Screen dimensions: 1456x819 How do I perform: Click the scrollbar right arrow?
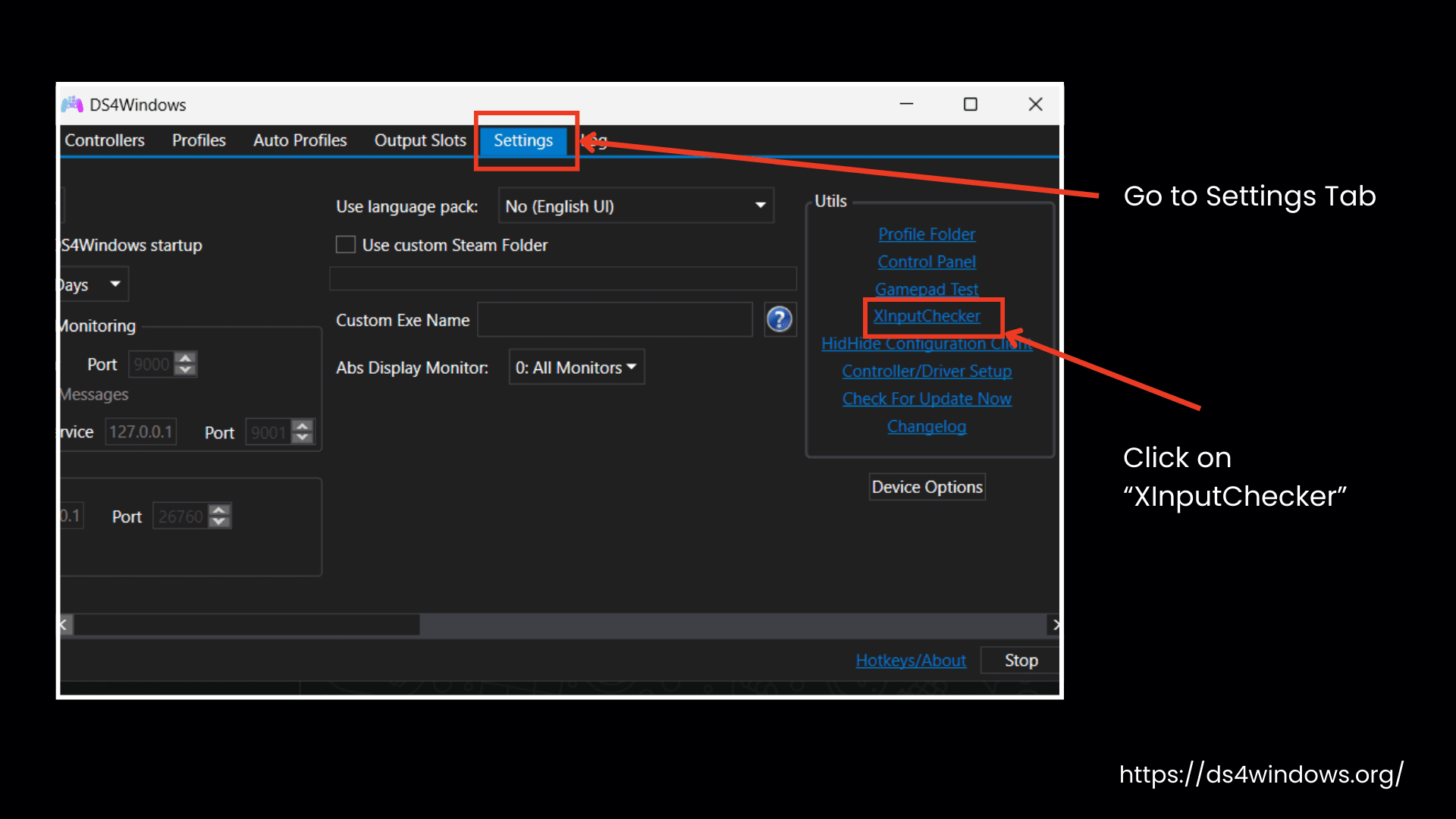pos(1054,625)
